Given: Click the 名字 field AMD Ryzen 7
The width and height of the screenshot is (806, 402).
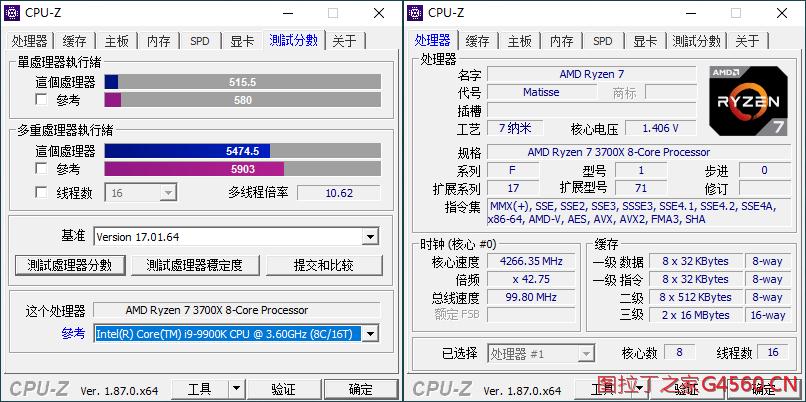Looking at the screenshot, I should coord(592,74).
